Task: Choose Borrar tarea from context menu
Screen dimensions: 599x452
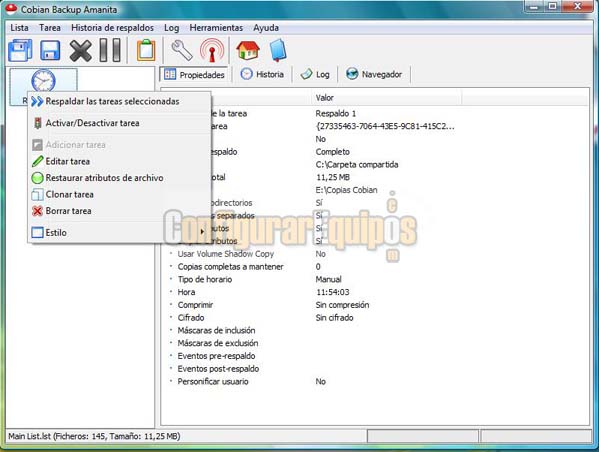Action: pos(119,211)
